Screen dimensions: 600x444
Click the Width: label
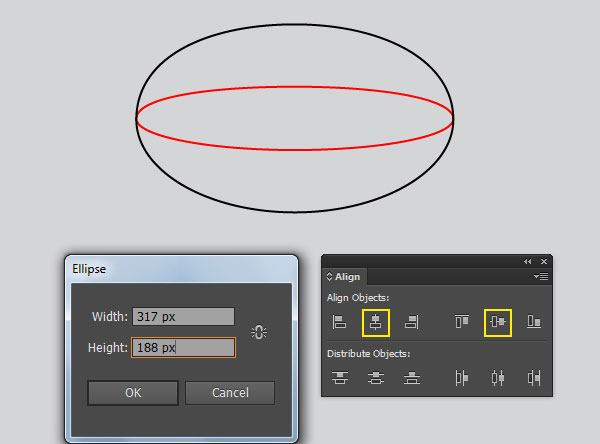pos(109,317)
